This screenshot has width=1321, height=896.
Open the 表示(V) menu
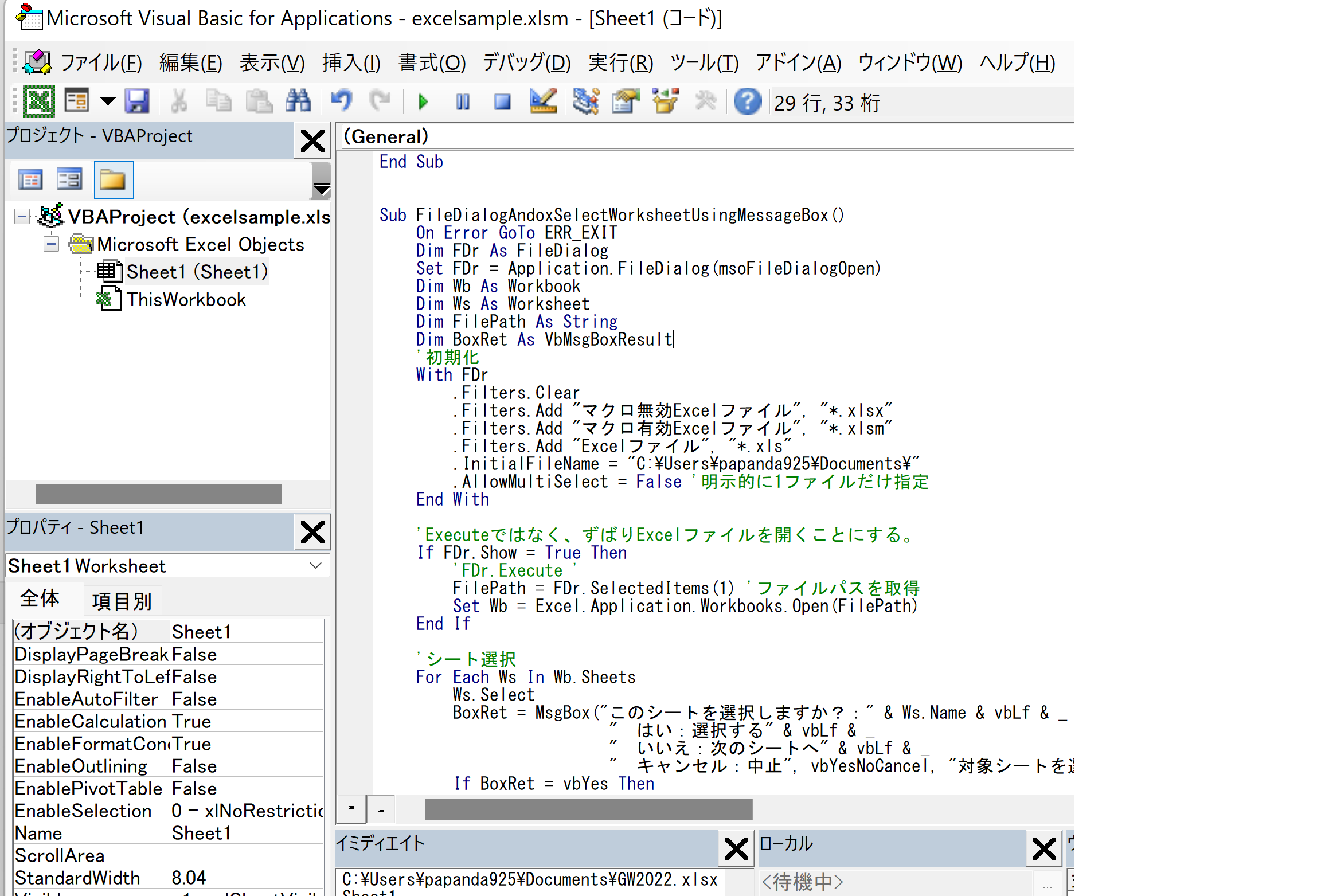272,62
